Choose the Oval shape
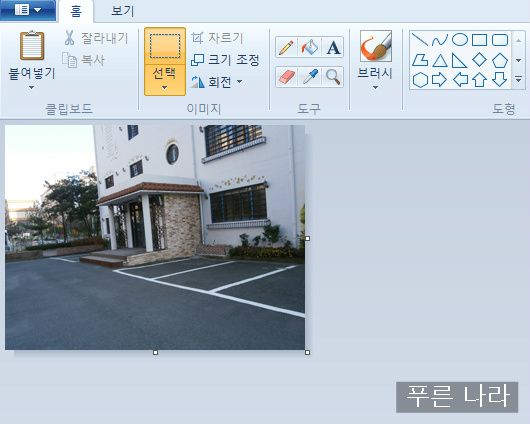 pyautogui.click(x=460, y=40)
